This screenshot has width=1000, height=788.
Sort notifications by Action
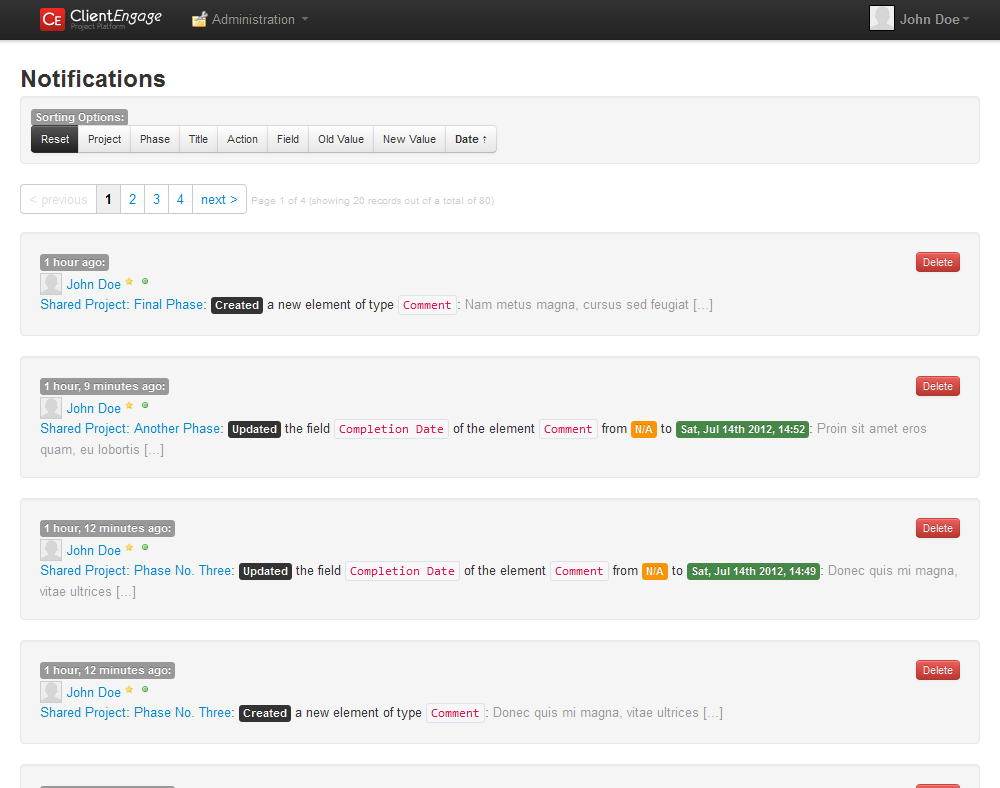coord(242,139)
